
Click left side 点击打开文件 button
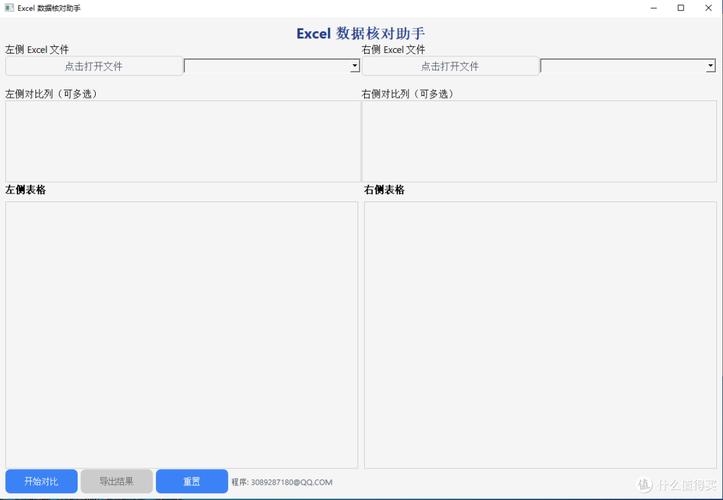(94, 66)
